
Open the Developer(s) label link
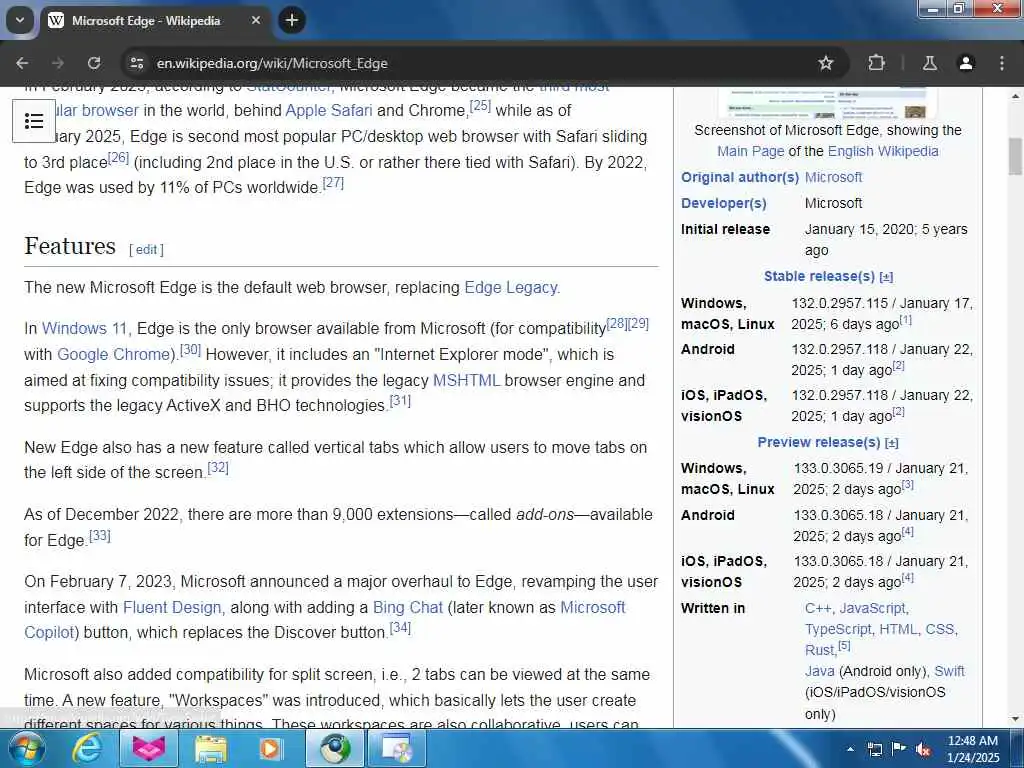coord(724,203)
